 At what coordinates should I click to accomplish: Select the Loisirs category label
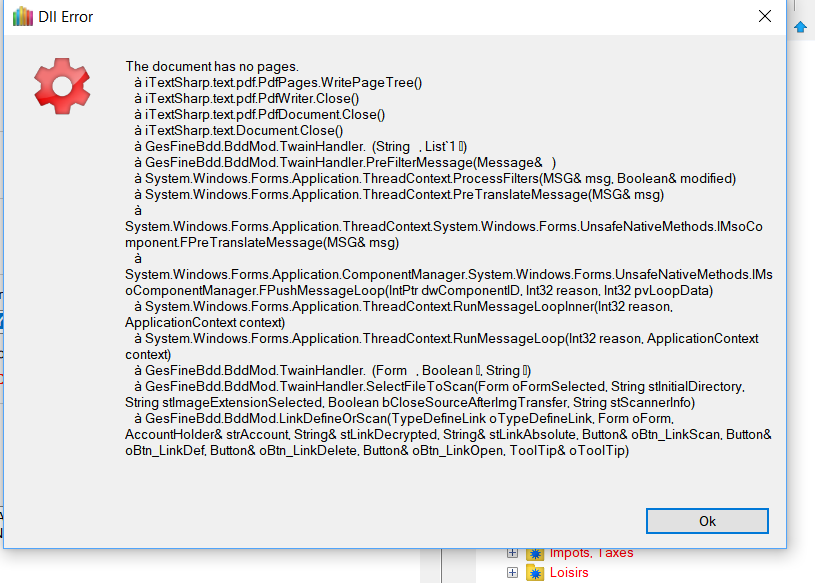(569, 573)
